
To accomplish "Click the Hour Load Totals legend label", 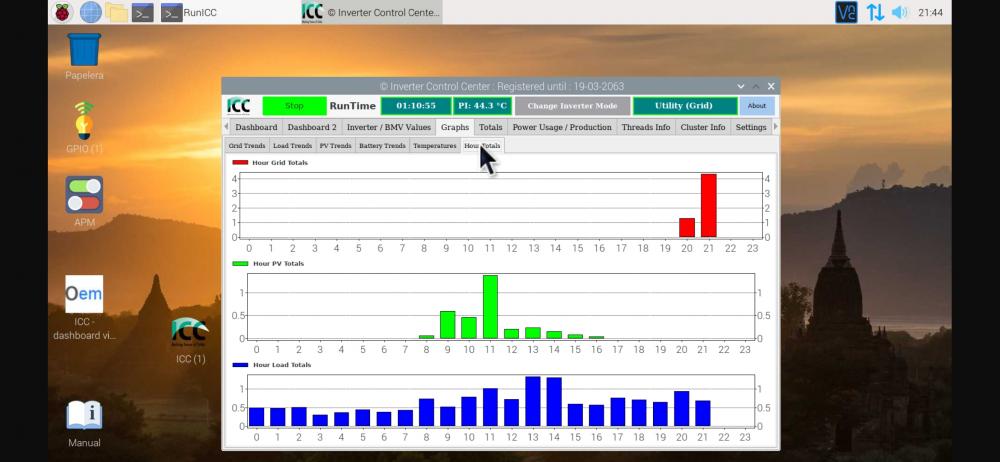I will pos(282,365).
